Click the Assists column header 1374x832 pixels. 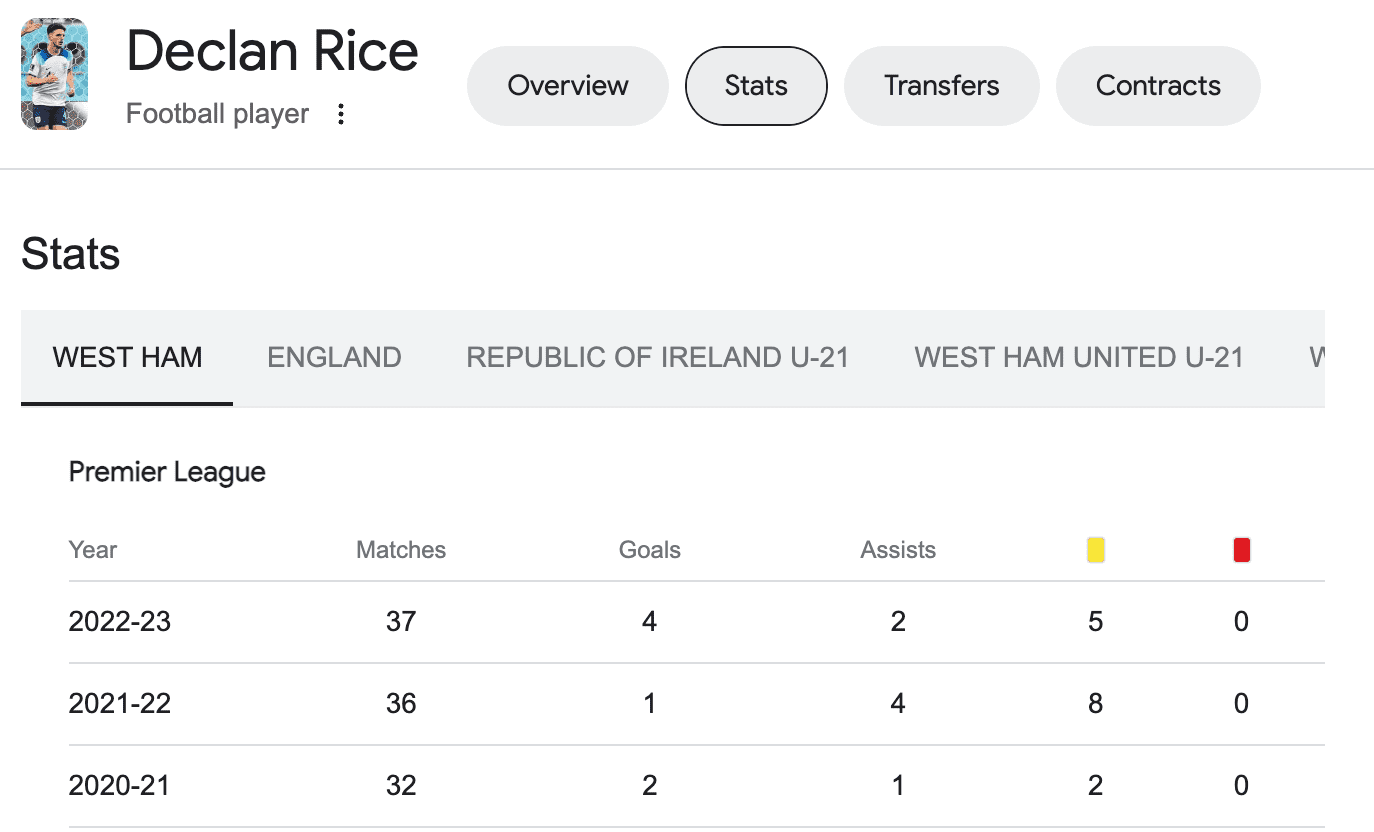898,550
